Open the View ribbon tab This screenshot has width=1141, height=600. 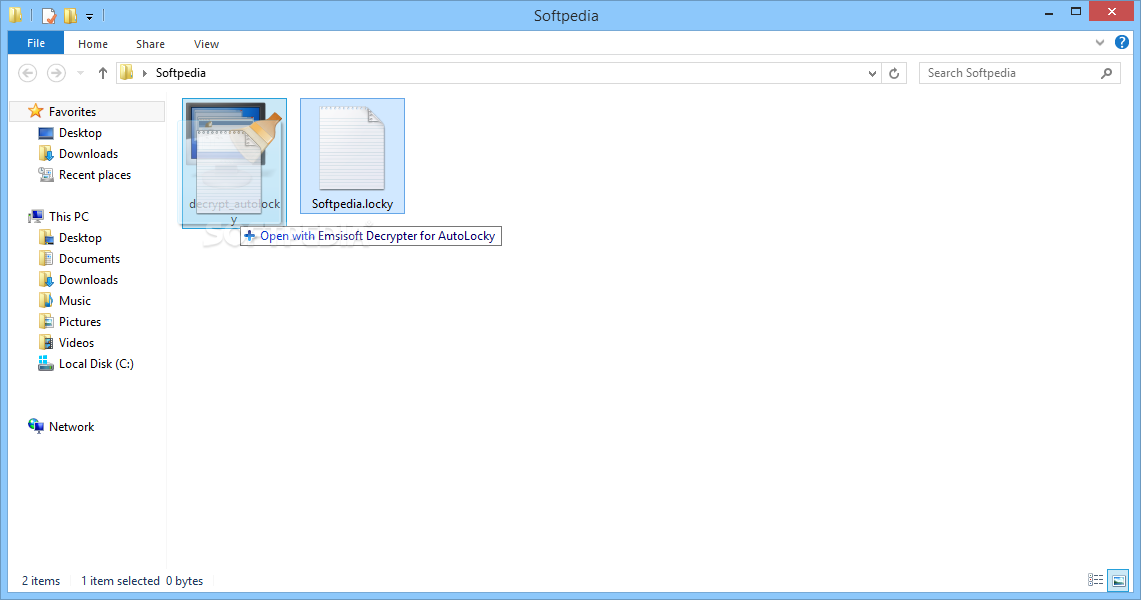tap(206, 44)
